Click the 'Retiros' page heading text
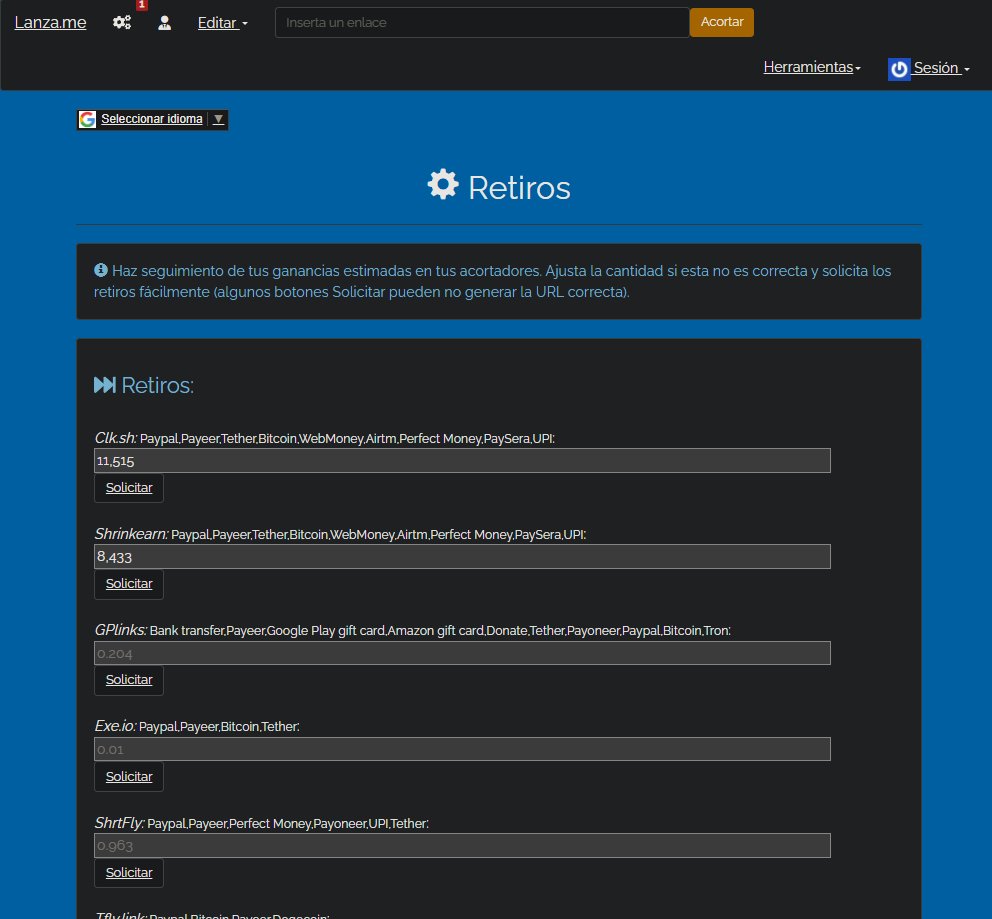Screen dimensions: 992x919 pyautogui.click(x=519, y=188)
